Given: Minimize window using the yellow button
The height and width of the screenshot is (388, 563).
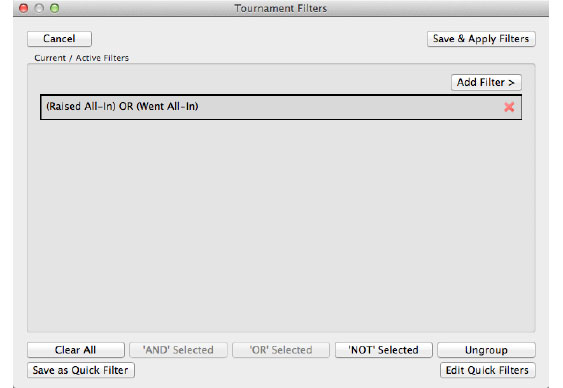Looking at the screenshot, I should click(x=39, y=8).
